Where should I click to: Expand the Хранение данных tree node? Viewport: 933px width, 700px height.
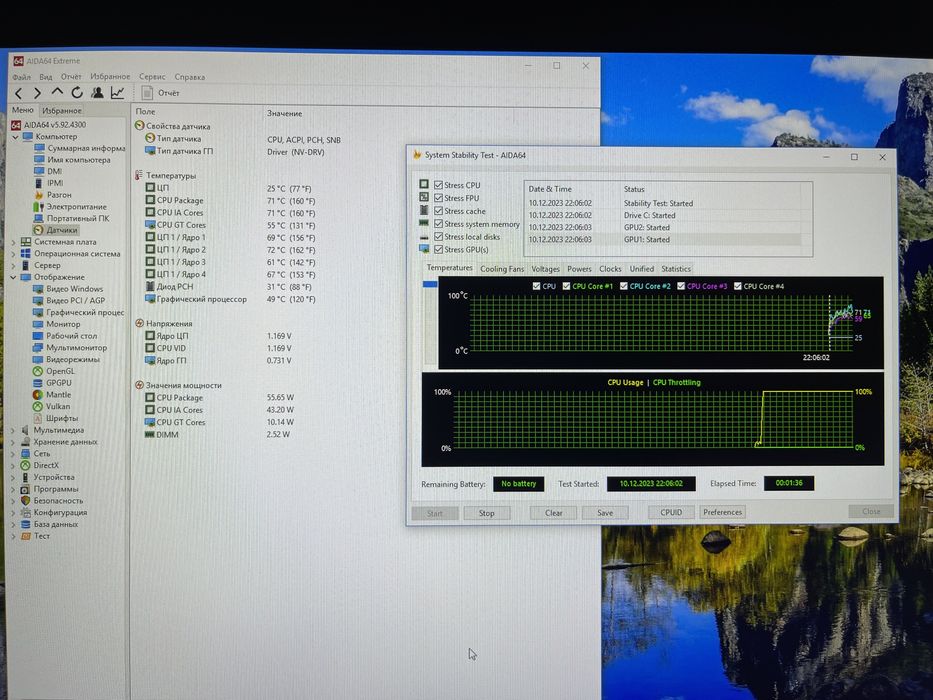coord(14,442)
